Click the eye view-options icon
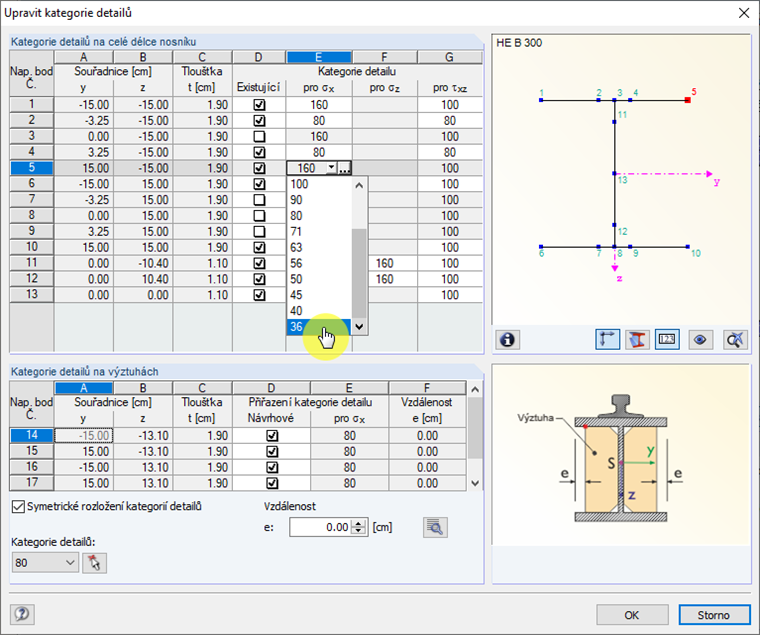 (702, 340)
